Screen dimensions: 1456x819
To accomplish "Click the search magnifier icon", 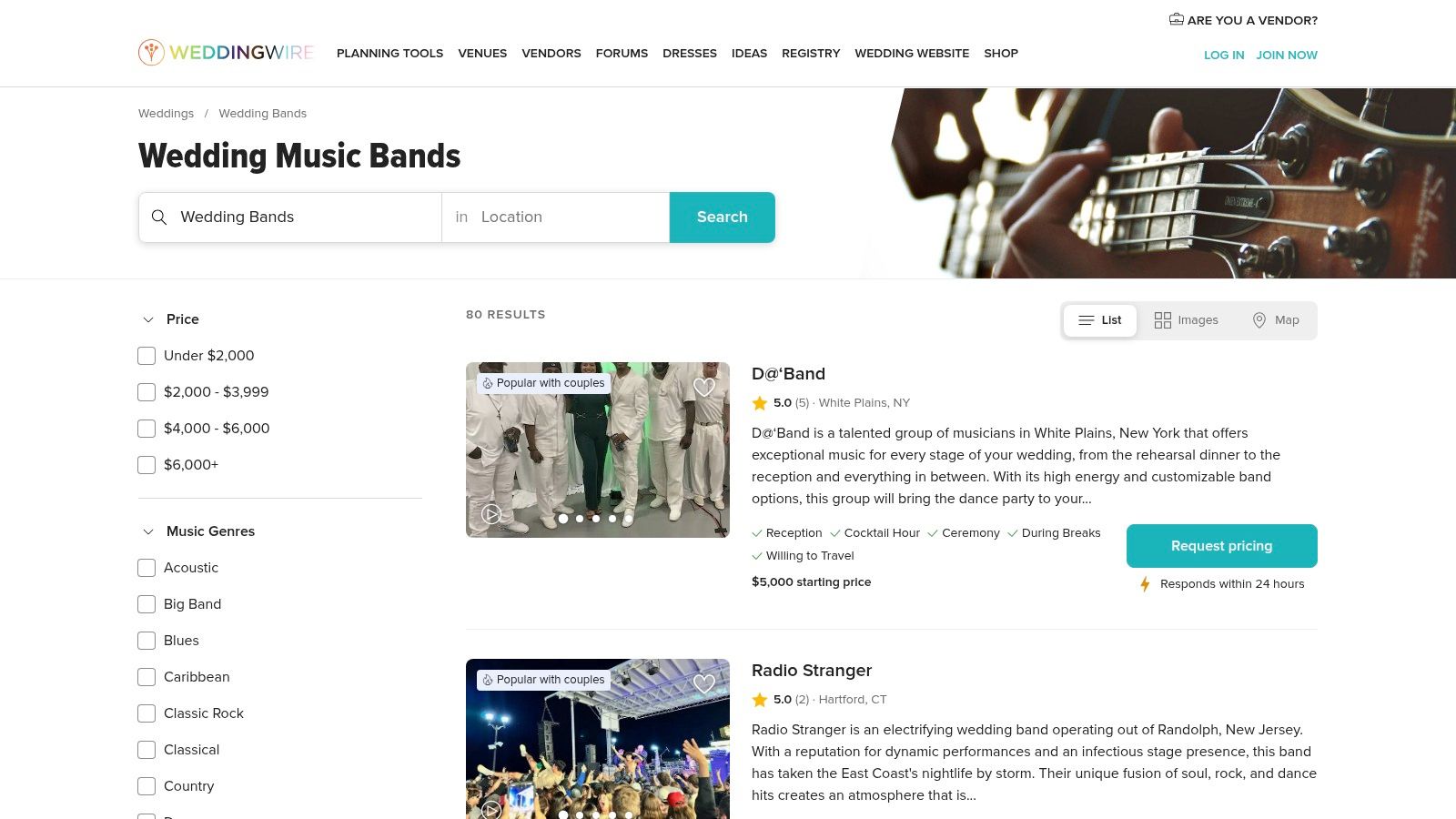I will [x=159, y=217].
